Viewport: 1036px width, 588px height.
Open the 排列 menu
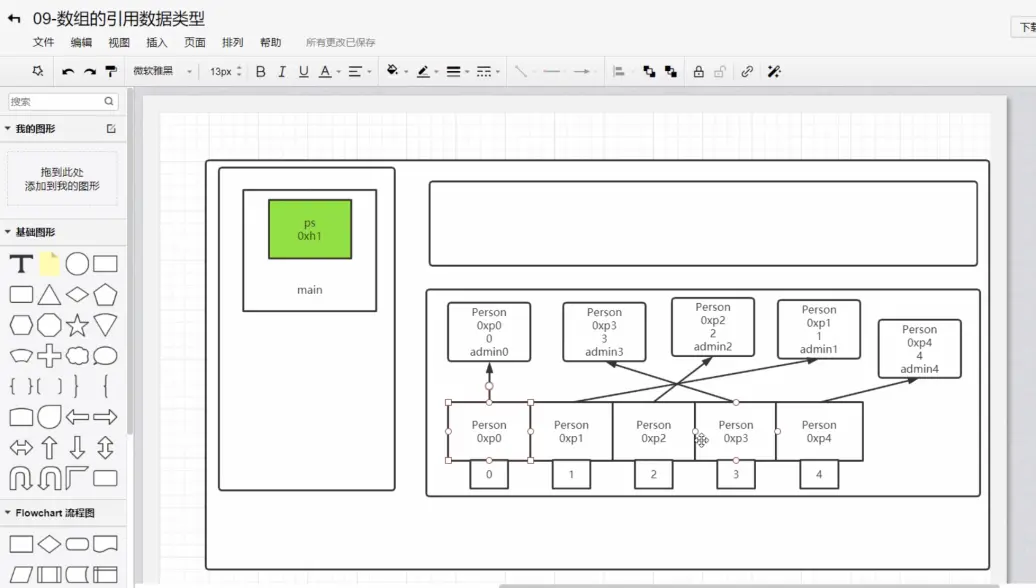tap(233, 42)
